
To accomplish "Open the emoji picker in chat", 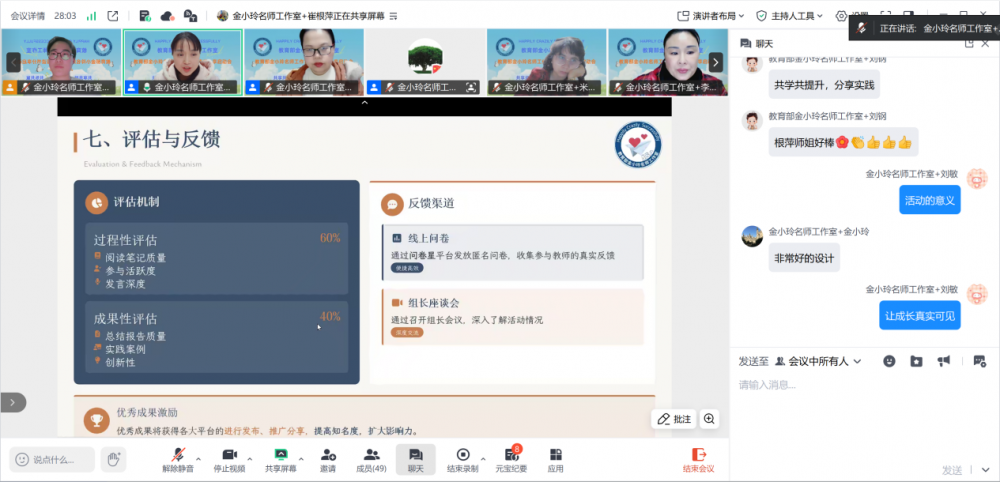I will click(889, 361).
